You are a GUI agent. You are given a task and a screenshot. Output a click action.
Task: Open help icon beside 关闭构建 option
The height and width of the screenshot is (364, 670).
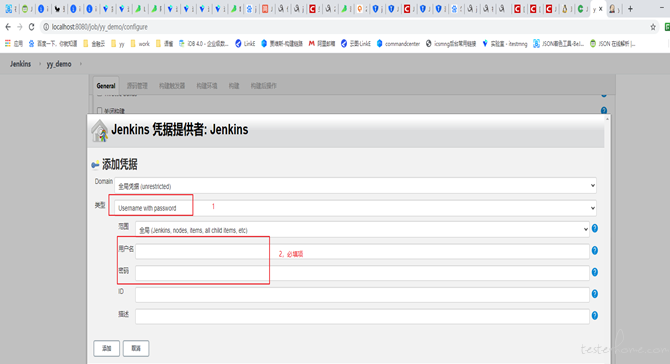[604, 110]
